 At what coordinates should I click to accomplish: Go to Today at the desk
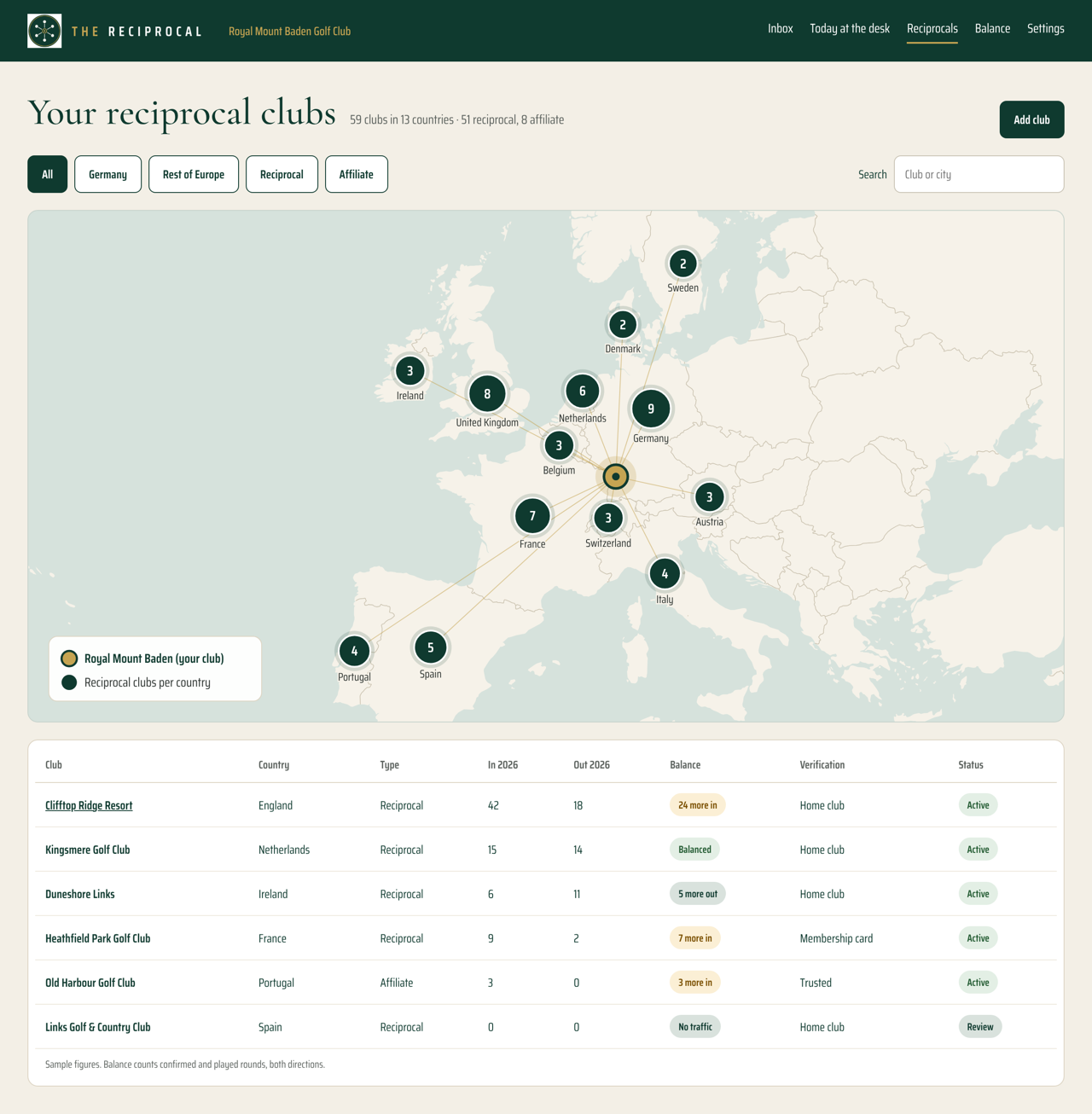tap(850, 29)
